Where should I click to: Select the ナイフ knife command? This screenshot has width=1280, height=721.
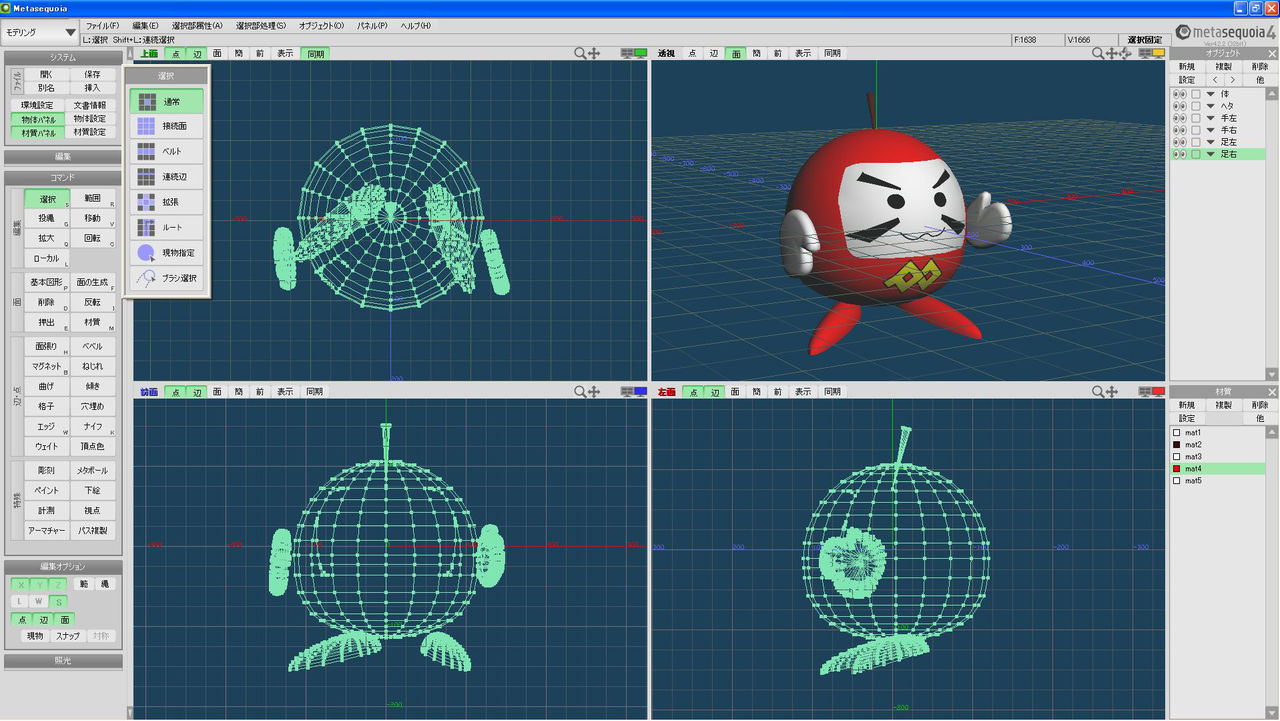pyautogui.click(x=93, y=426)
